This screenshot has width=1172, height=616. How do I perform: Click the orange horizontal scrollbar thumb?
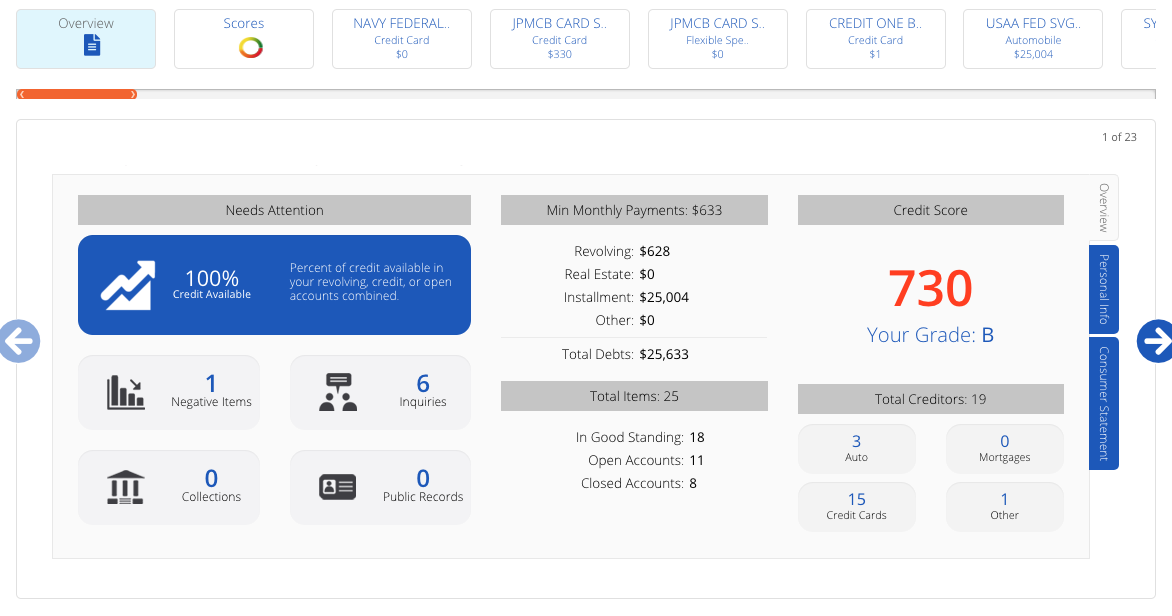click(x=77, y=94)
